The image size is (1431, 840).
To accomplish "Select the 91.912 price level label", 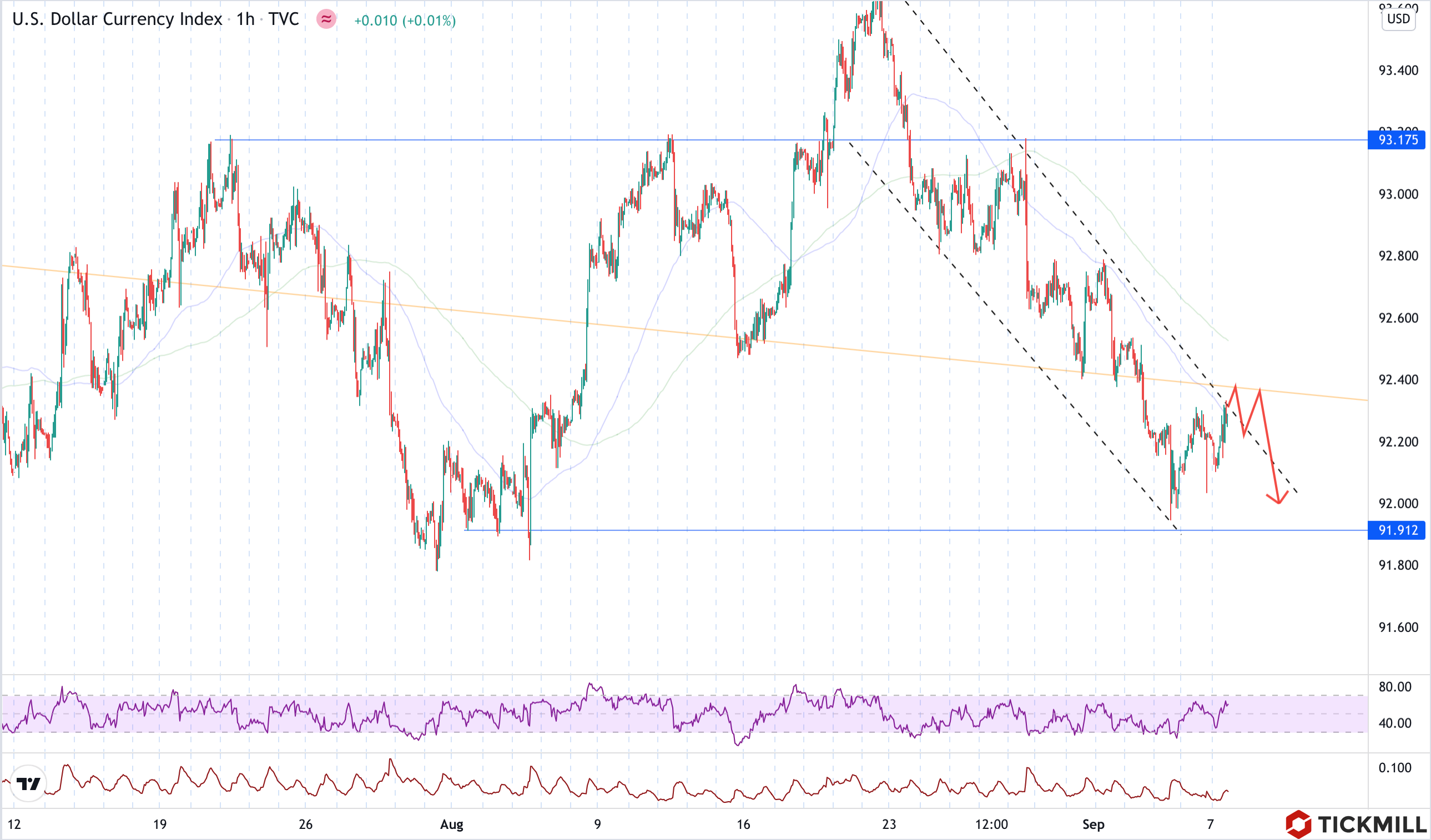I will 1398,530.
